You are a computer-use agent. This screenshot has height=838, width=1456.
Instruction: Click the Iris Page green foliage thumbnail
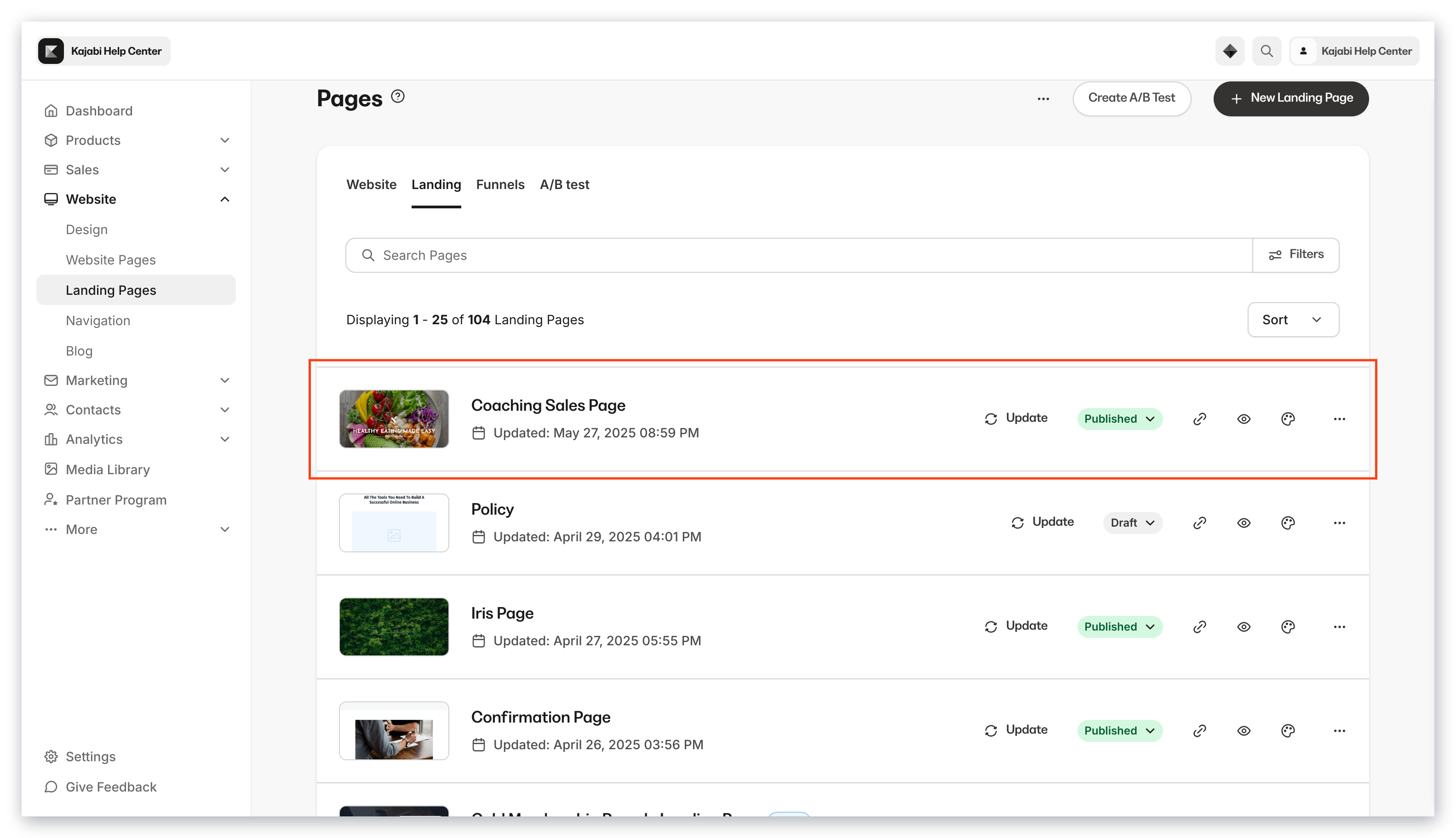coord(394,626)
